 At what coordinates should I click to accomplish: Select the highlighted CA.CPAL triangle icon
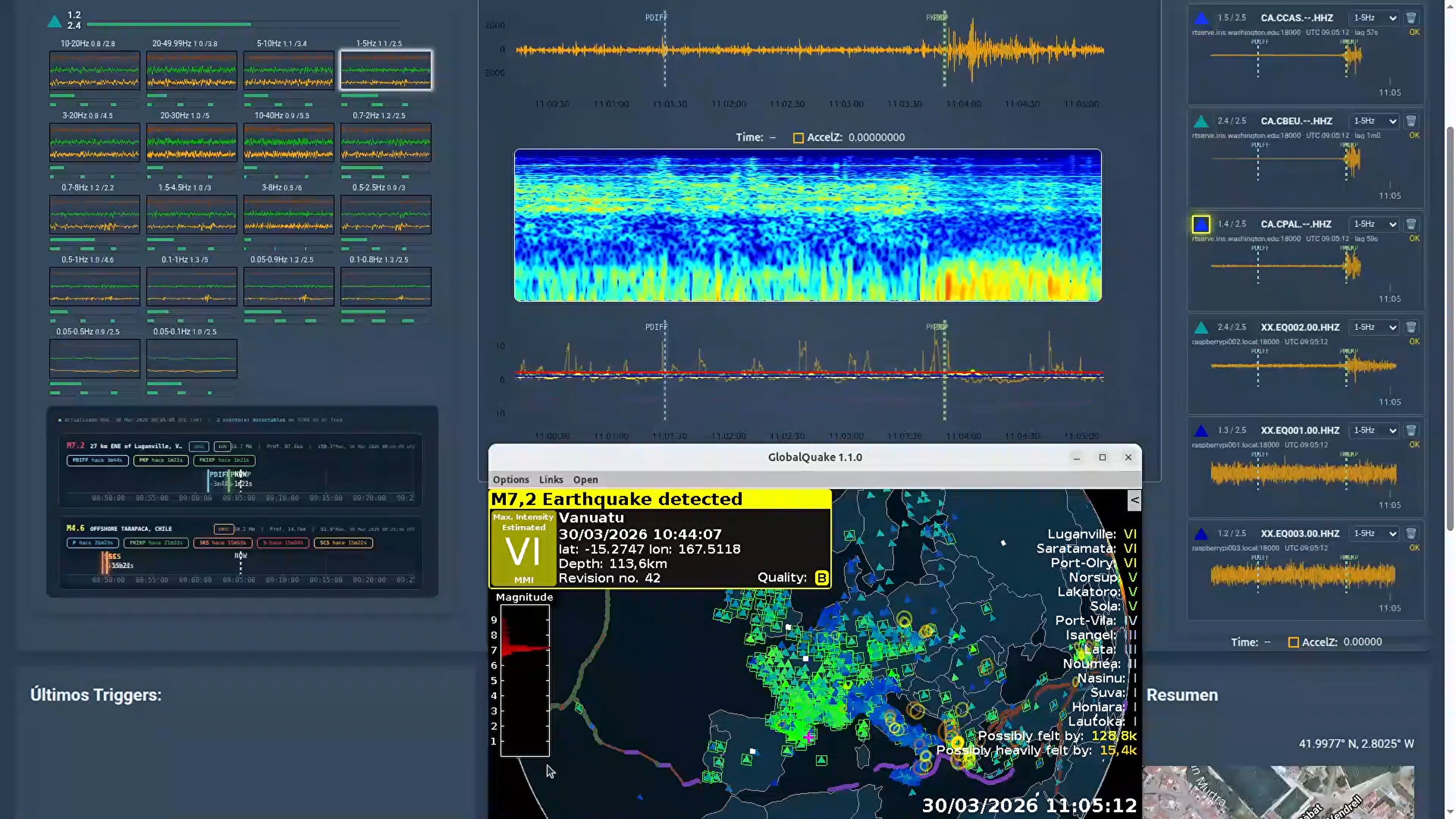click(x=1201, y=224)
